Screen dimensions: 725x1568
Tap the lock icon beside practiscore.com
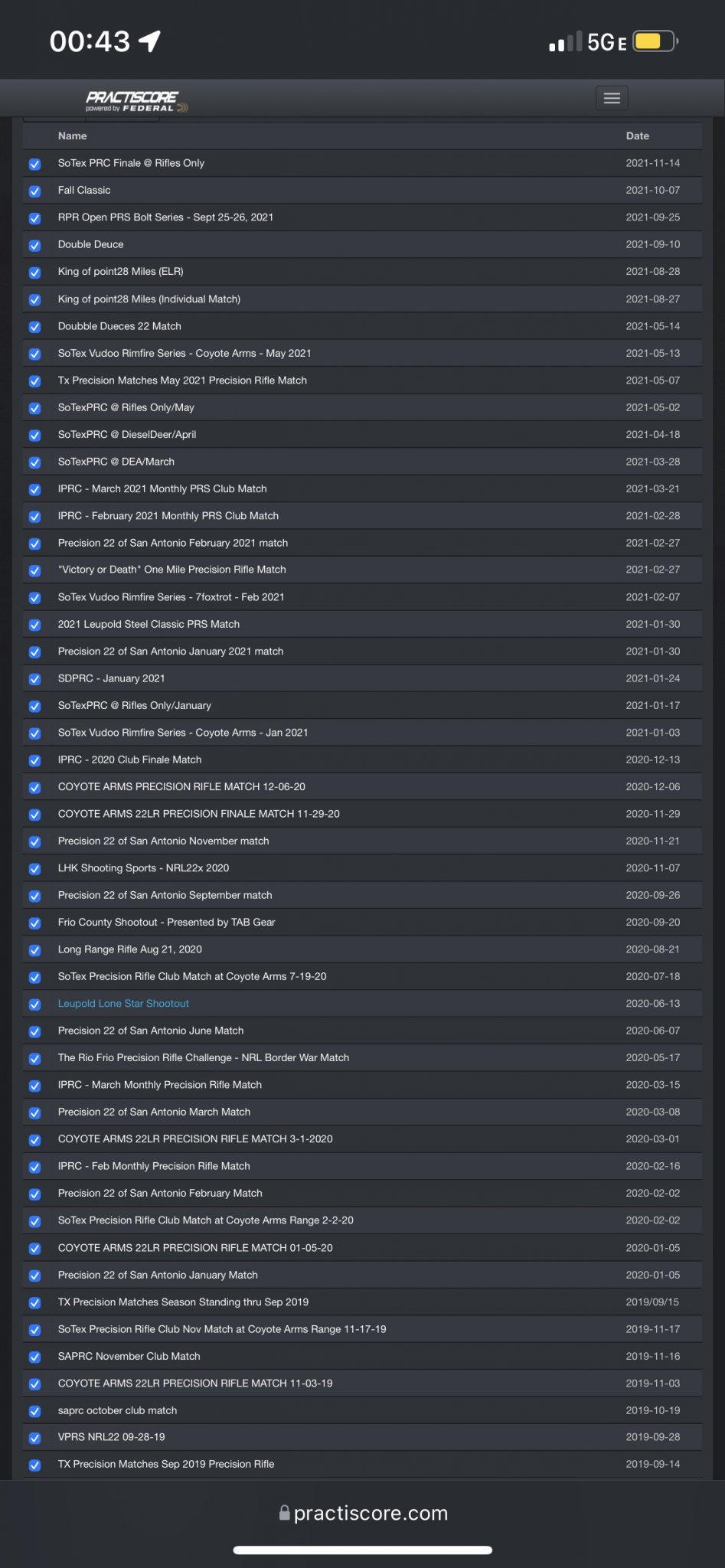tap(284, 1513)
